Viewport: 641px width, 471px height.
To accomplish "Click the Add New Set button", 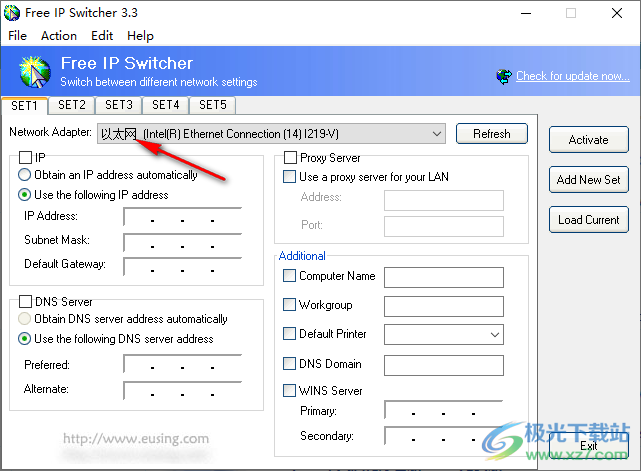I will (589, 179).
